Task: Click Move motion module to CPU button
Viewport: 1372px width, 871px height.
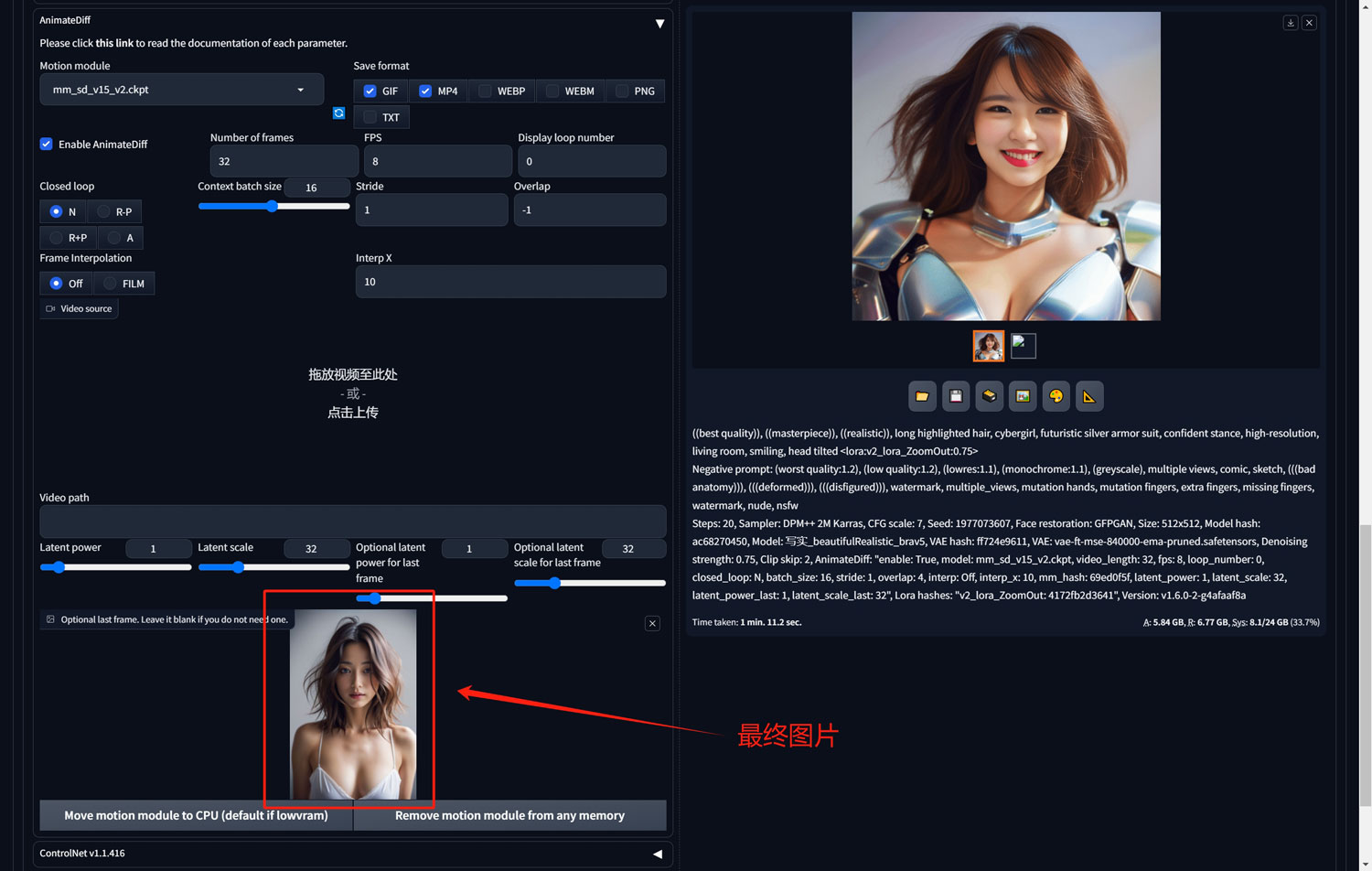Action: (196, 815)
